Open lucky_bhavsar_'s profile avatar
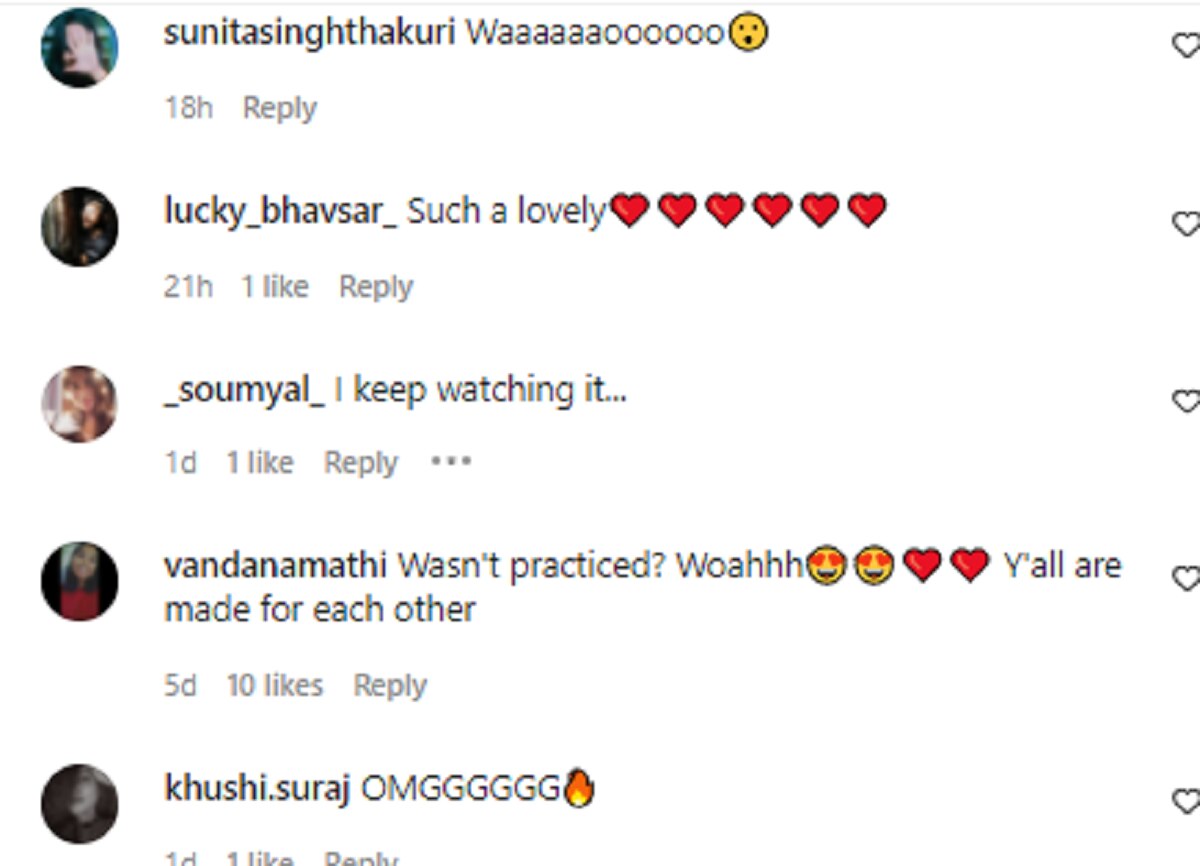1200x866 pixels. [x=80, y=226]
